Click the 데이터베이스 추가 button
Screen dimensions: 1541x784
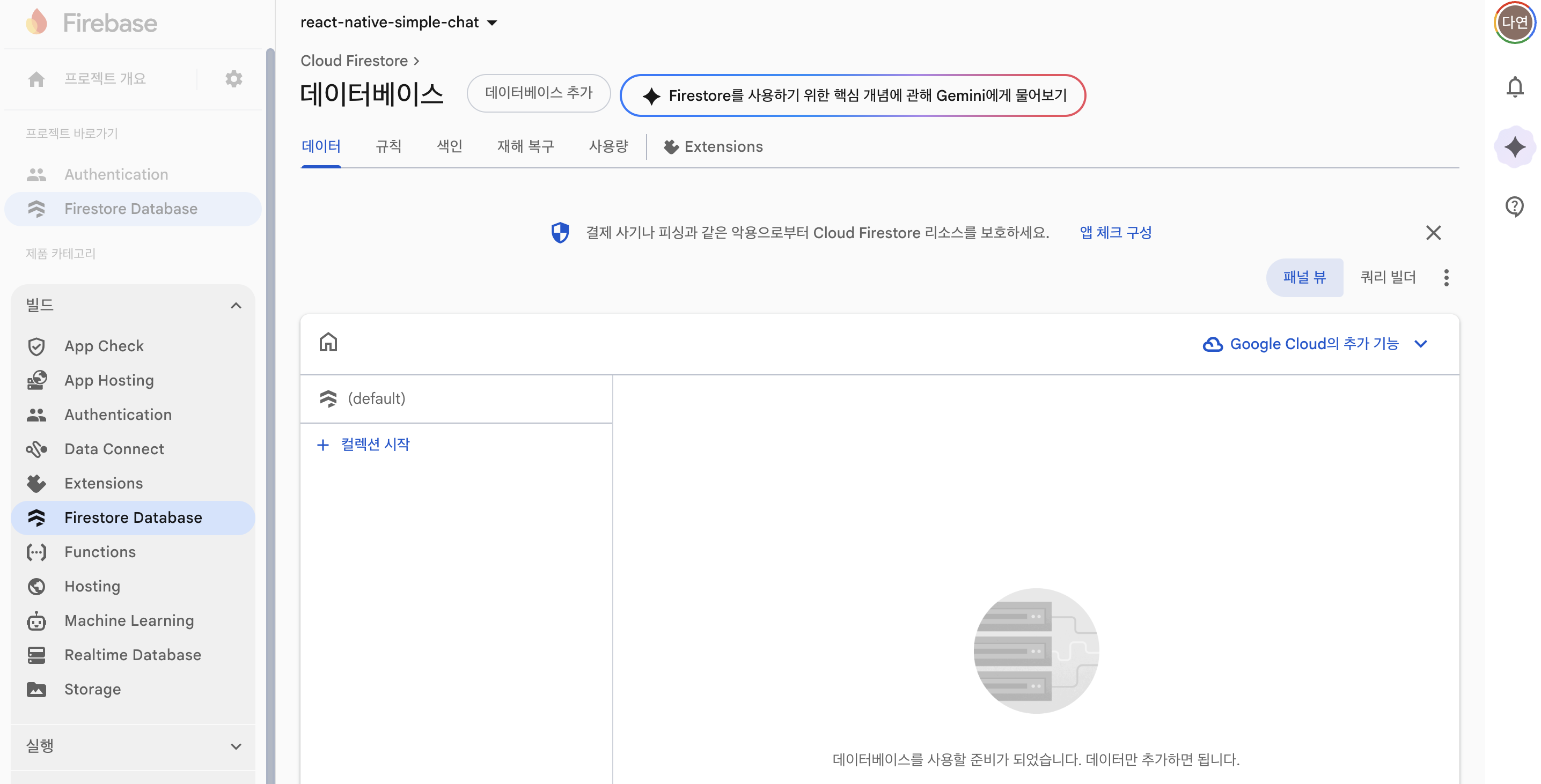[538, 93]
